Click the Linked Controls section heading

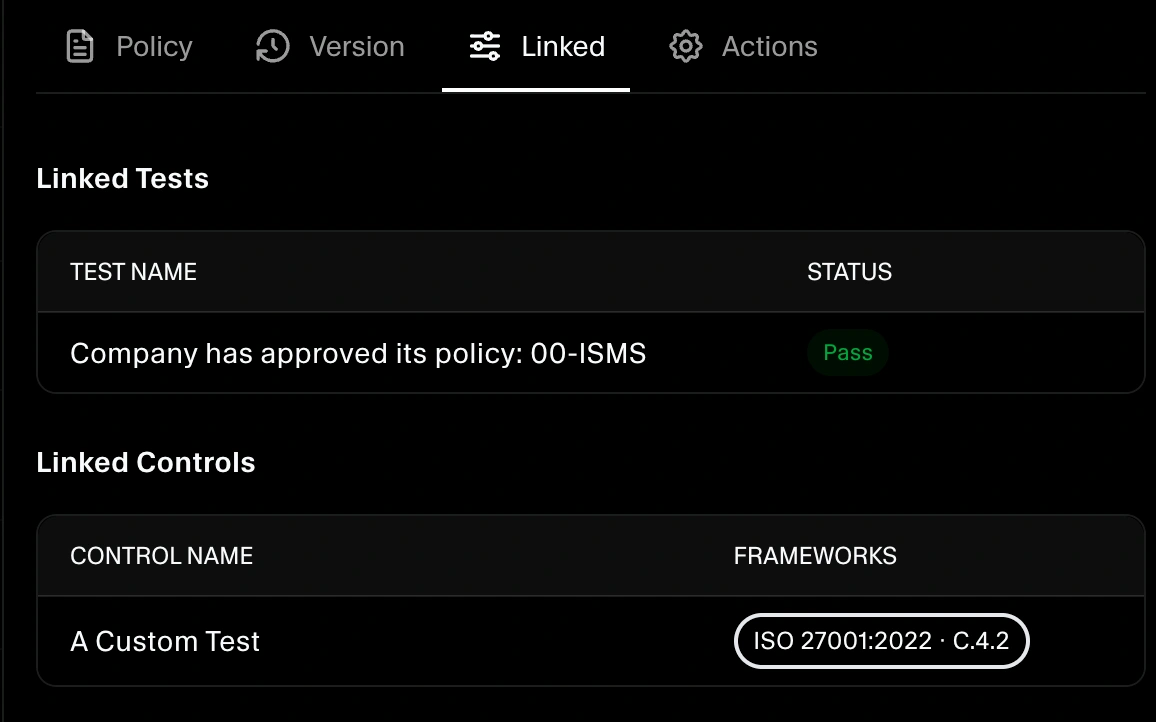tap(145, 462)
